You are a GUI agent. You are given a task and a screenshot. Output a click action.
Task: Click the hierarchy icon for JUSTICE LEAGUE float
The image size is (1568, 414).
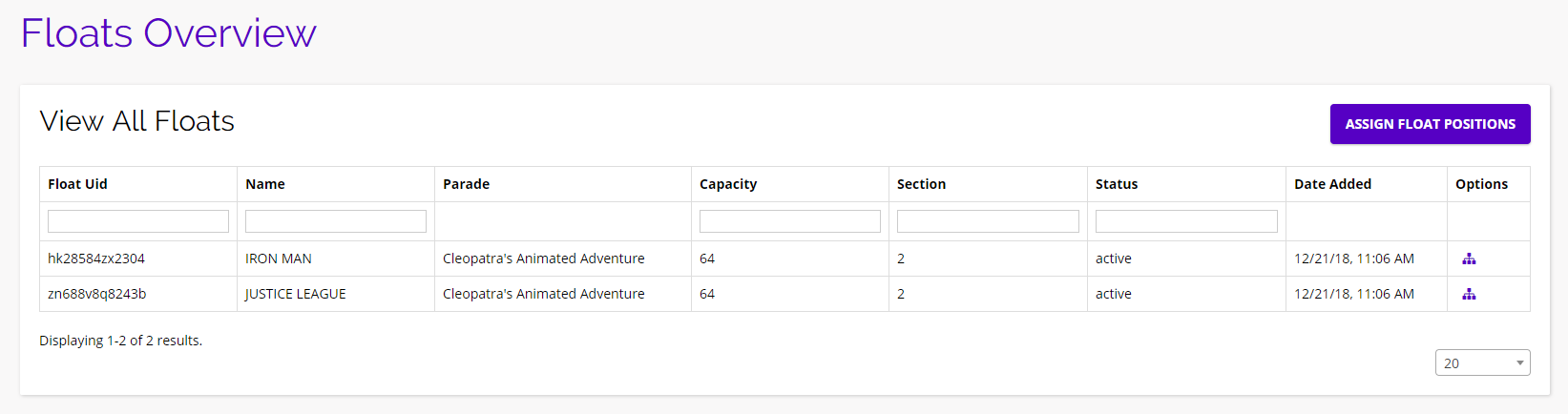click(x=1469, y=294)
